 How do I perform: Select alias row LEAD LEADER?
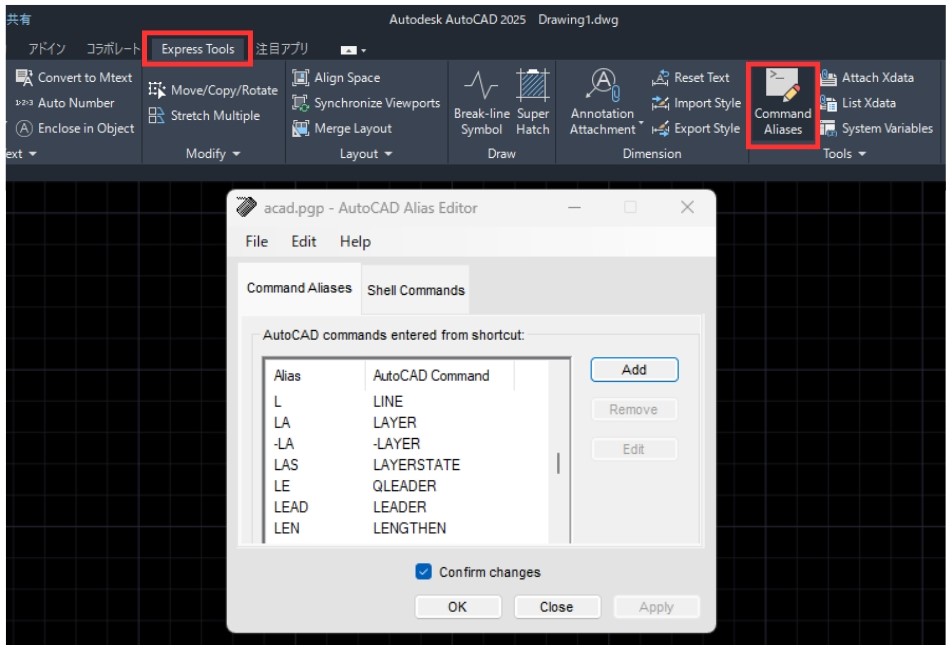click(x=407, y=507)
